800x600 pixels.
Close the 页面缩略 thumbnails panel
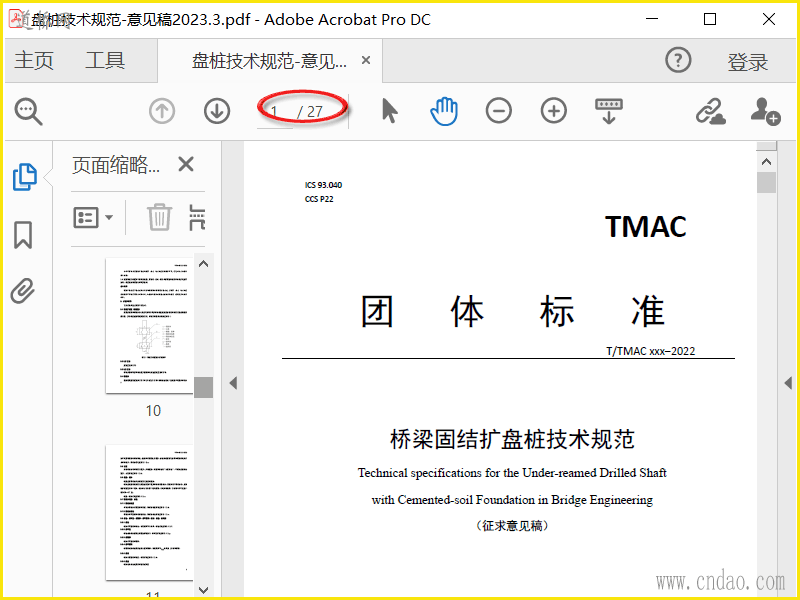(x=186, y=164)
